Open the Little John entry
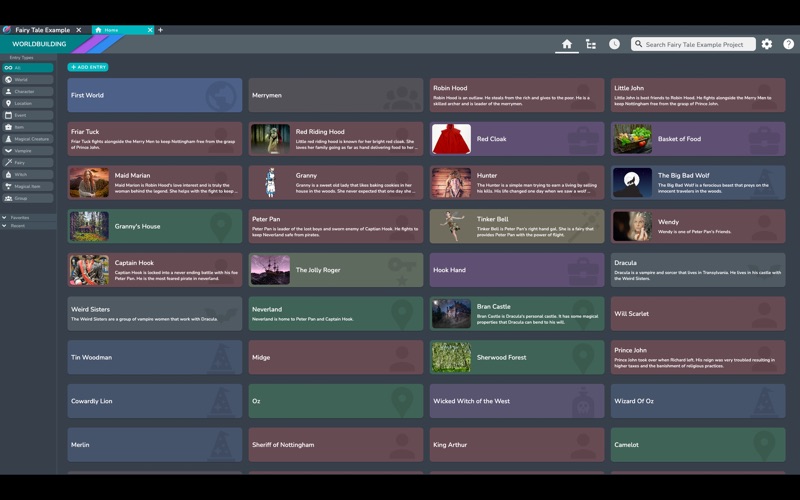 (698, 95)
